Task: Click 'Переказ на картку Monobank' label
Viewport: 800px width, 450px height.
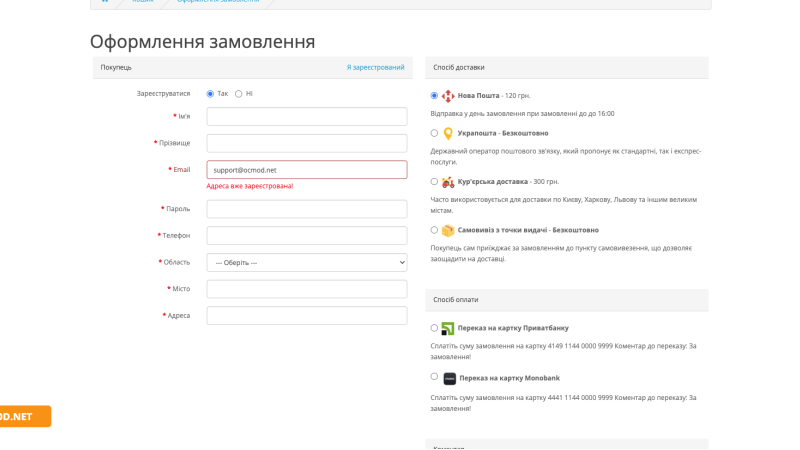Action: click(x=510, y=378)
